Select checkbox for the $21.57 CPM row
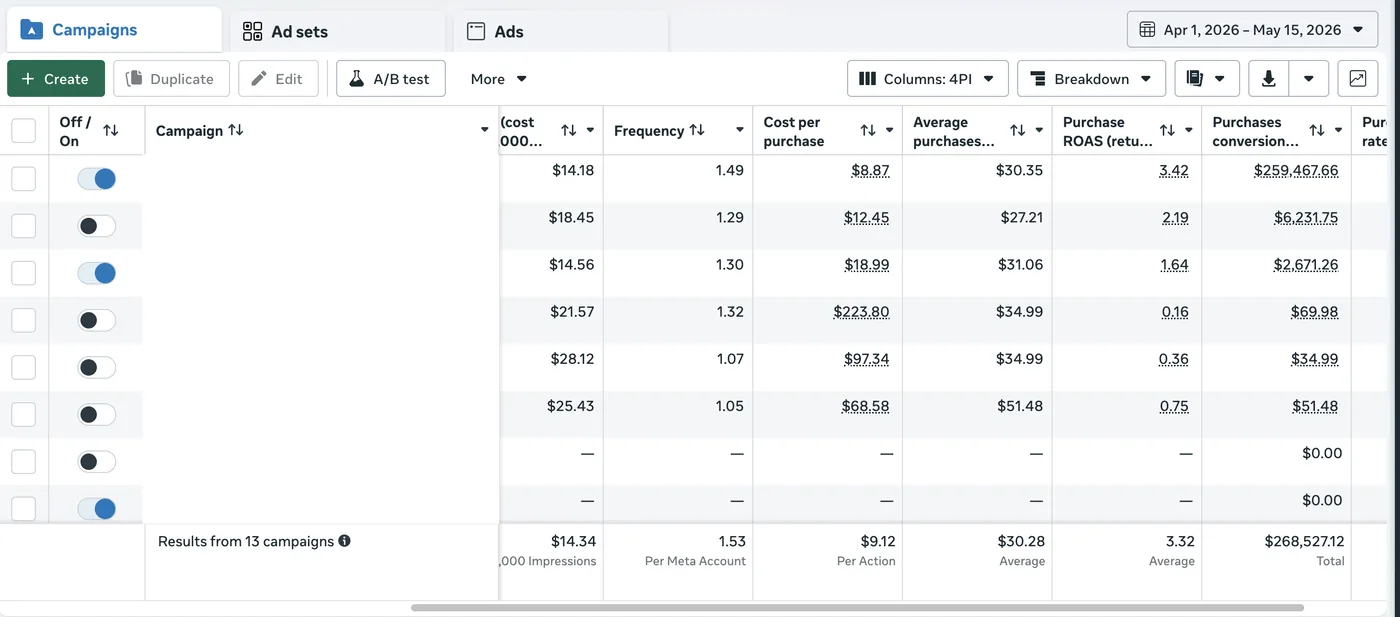This screenshot has height=617, width=1400. click(x=23, y=320)
